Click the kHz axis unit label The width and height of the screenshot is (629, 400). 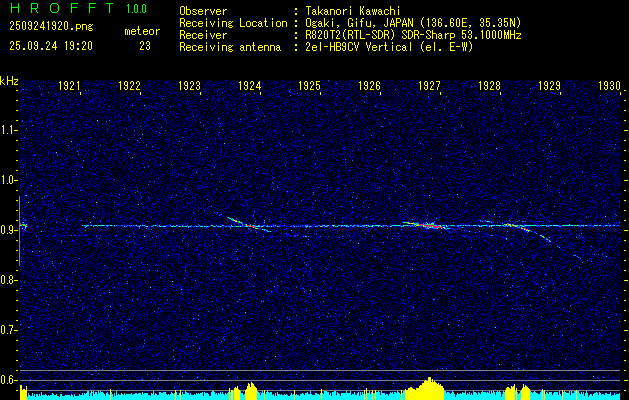click(9, 81)
